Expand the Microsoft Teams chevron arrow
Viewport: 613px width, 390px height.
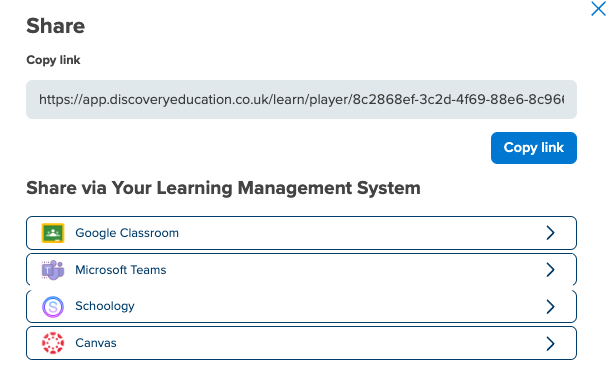[x=550, y=270]
